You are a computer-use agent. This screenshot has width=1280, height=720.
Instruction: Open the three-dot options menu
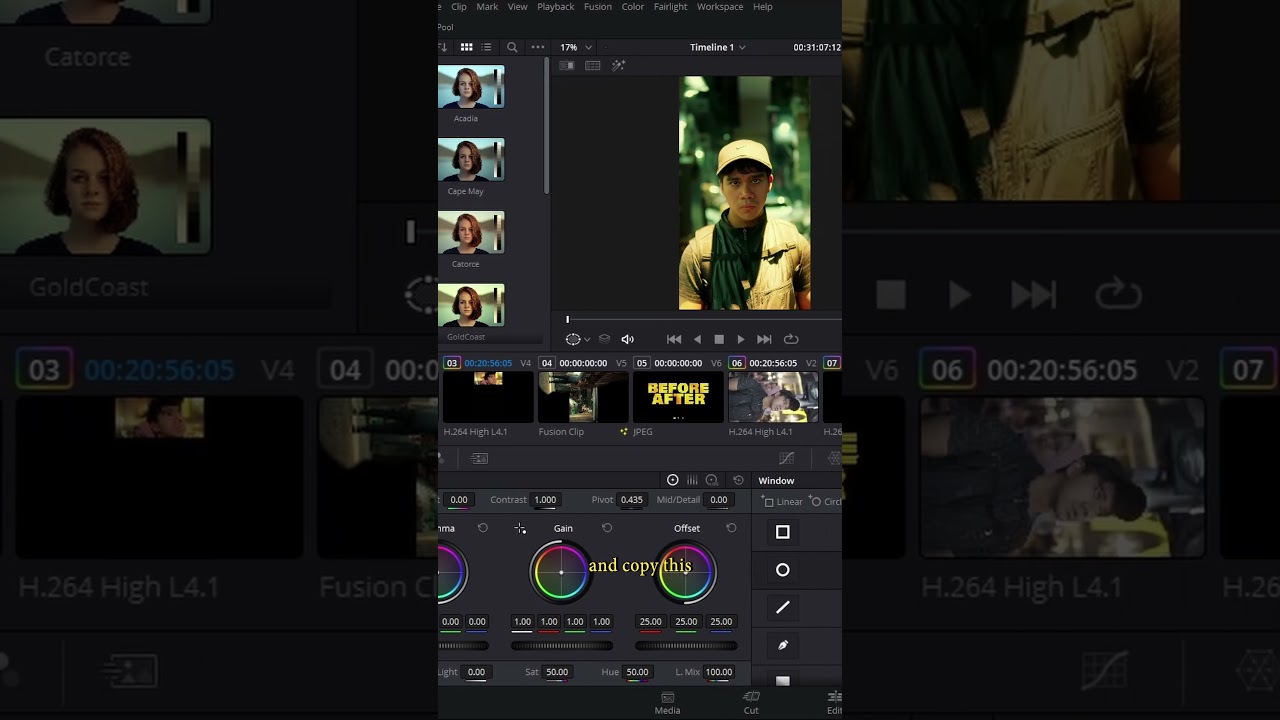pos(538,47)
